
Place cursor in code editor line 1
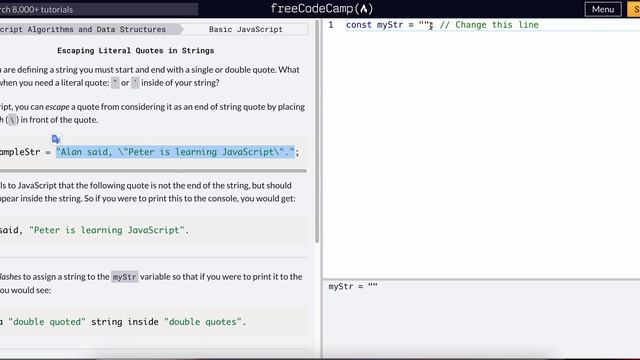pyautogui.click(x=493, y=25)
